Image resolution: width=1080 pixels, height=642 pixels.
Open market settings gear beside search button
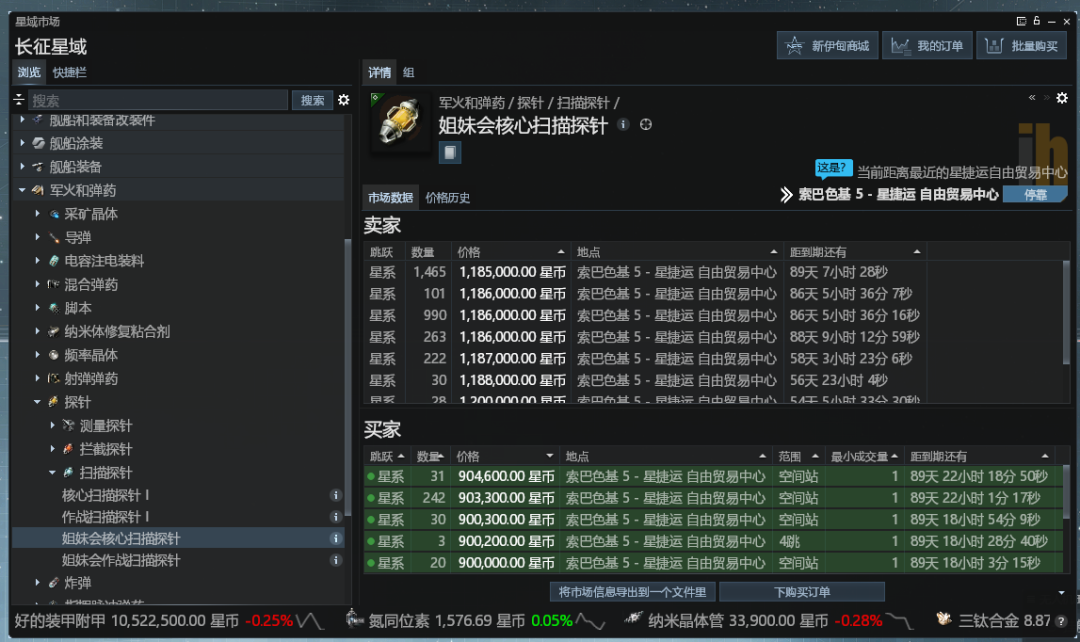(344, 100)
